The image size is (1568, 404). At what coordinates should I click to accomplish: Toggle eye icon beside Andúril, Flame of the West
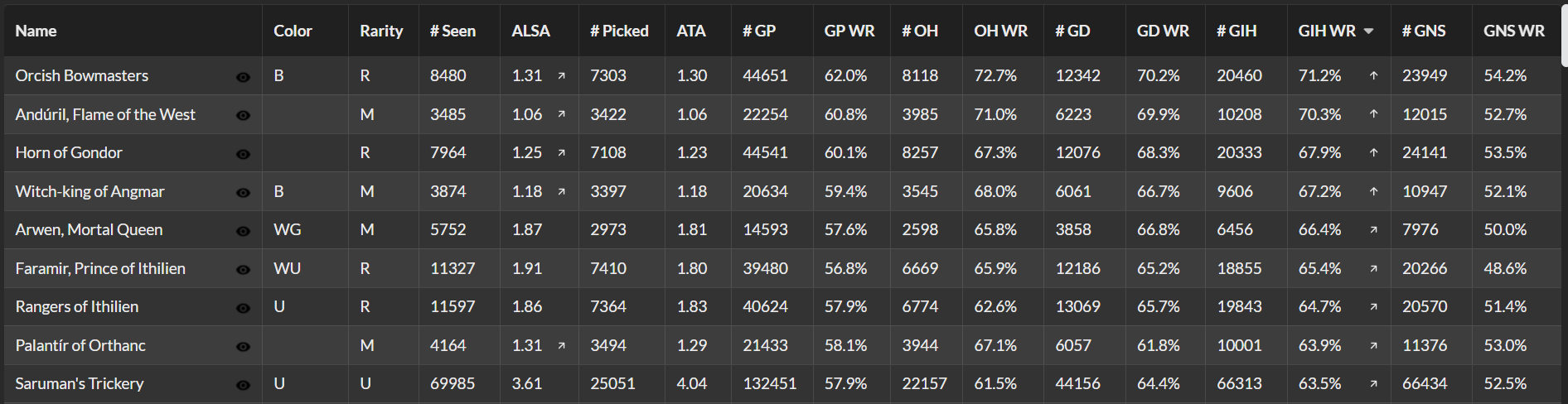[243, 115]
